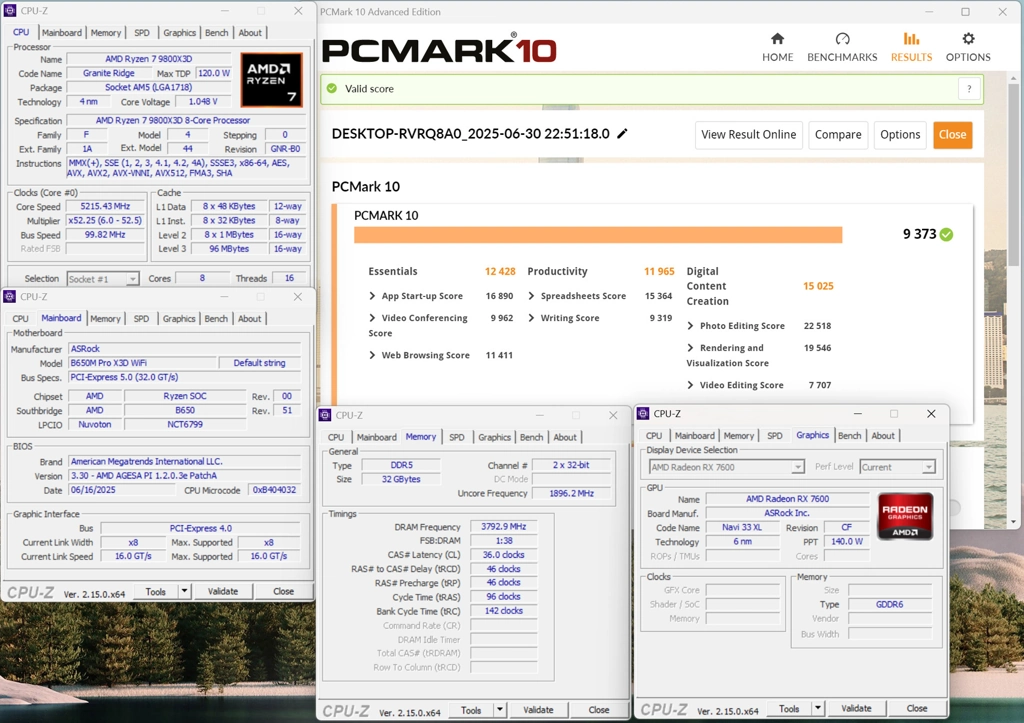The height and width of the screenshot is (723, 1024).
Task: Go to Results chart icon section
Action: pyautogui.click(x=911, y=47)
